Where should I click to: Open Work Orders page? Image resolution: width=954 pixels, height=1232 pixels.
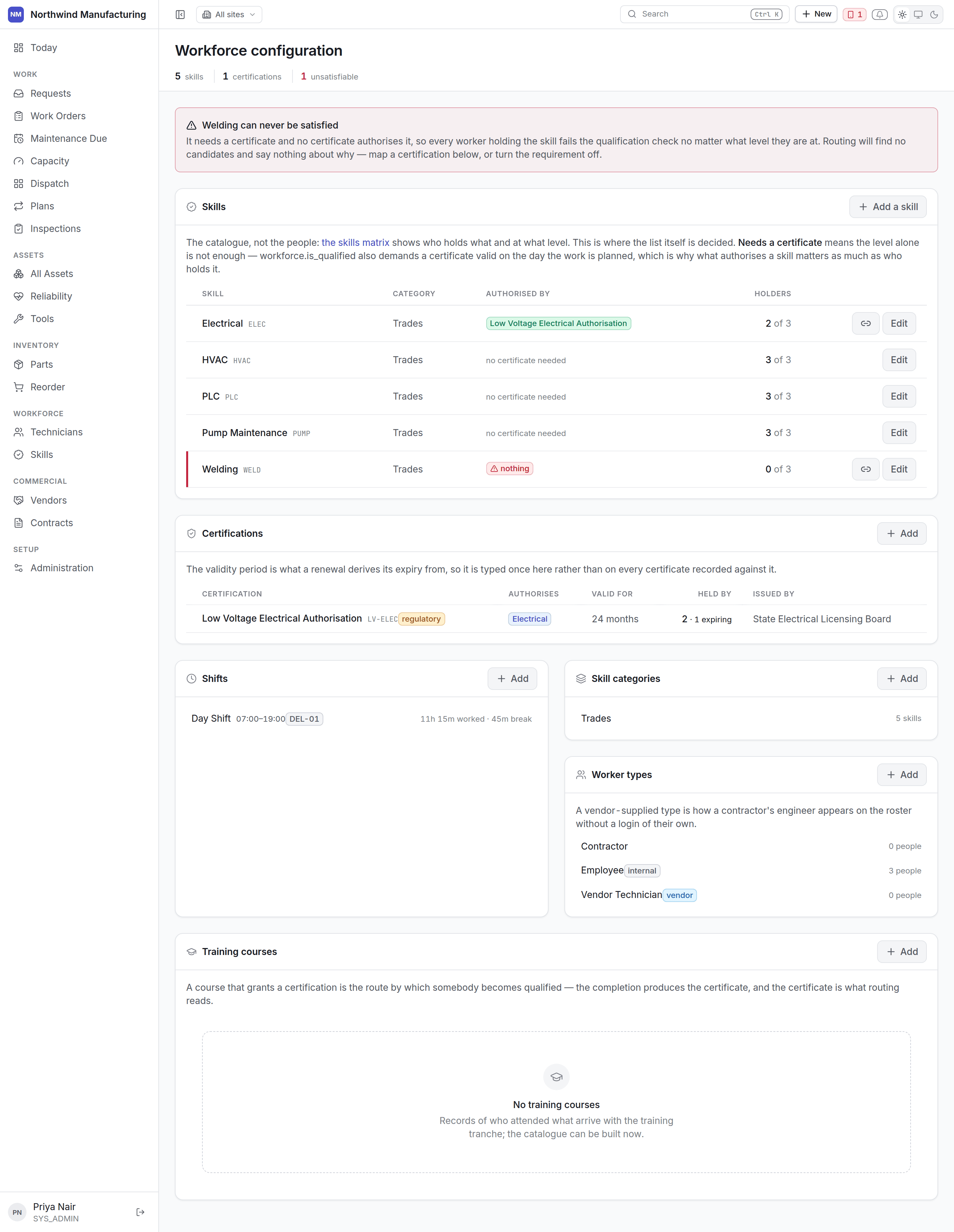(79, 116)
